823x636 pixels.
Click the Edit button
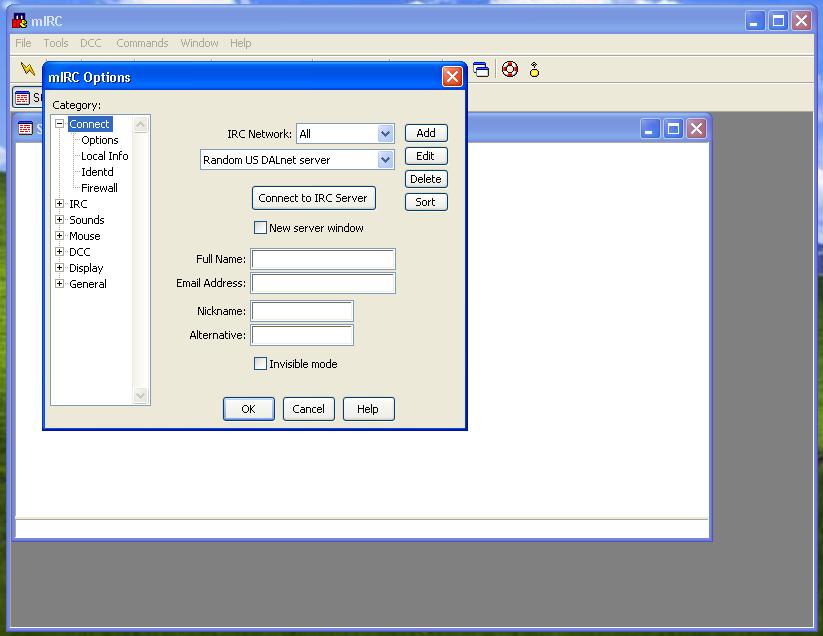click(x=426, y=156)
